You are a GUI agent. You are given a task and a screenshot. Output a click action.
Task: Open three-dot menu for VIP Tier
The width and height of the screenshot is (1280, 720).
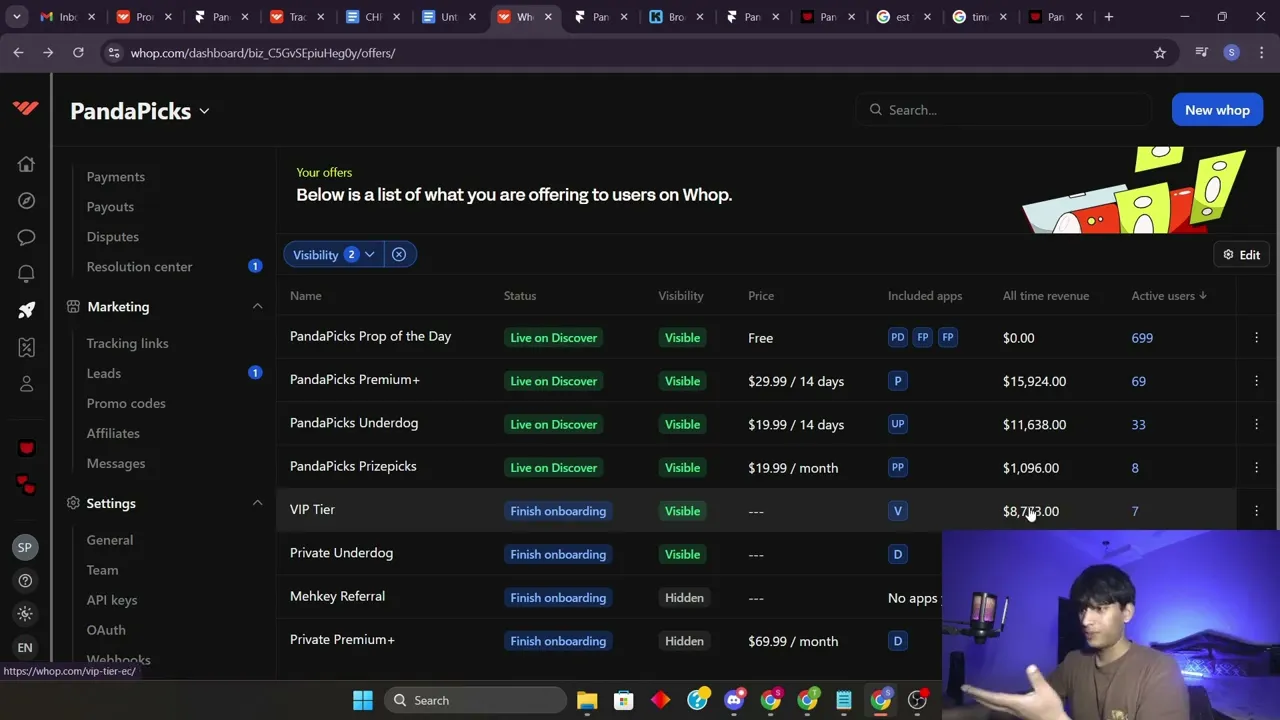tap(1256, 511)
